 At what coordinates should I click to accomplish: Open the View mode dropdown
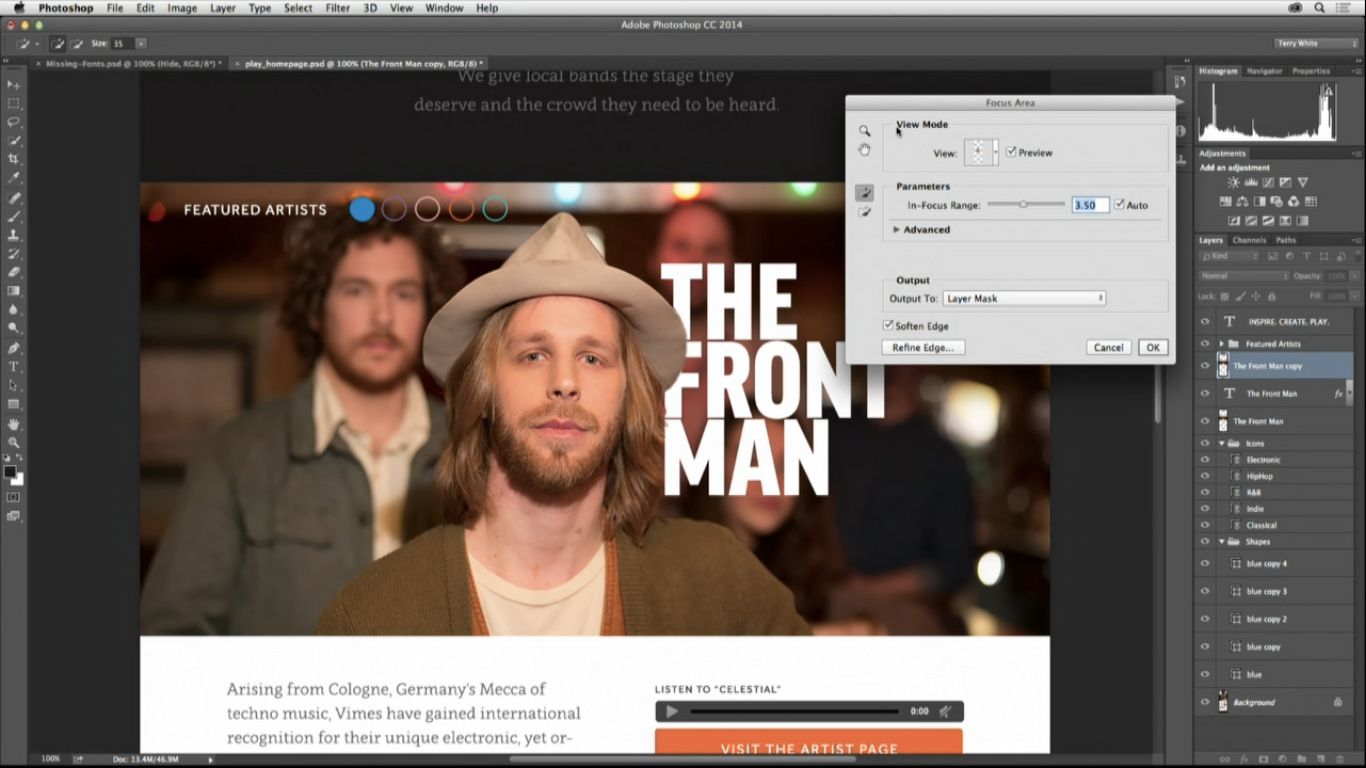(995, 153)
